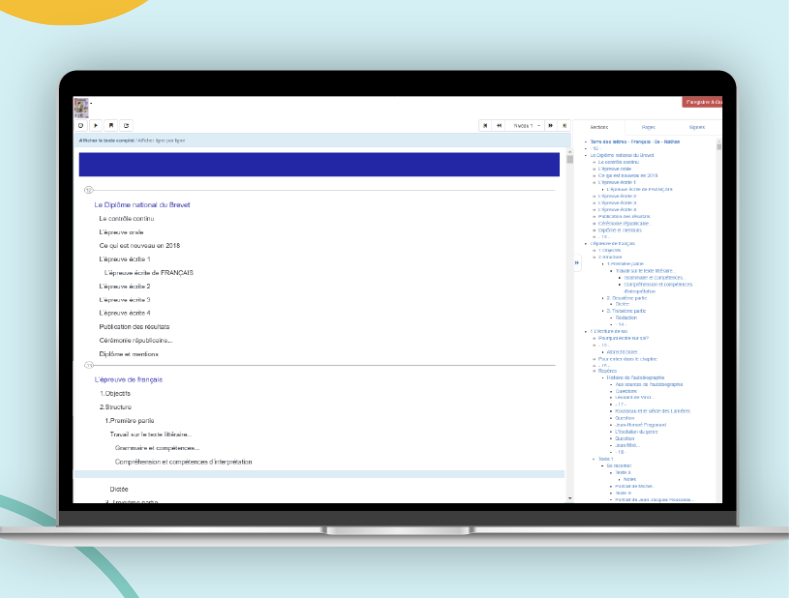This screenshot has width=789, height=598.
Task: Click the reading pane scrollbar down arrow
Action: tap(570, 498)
